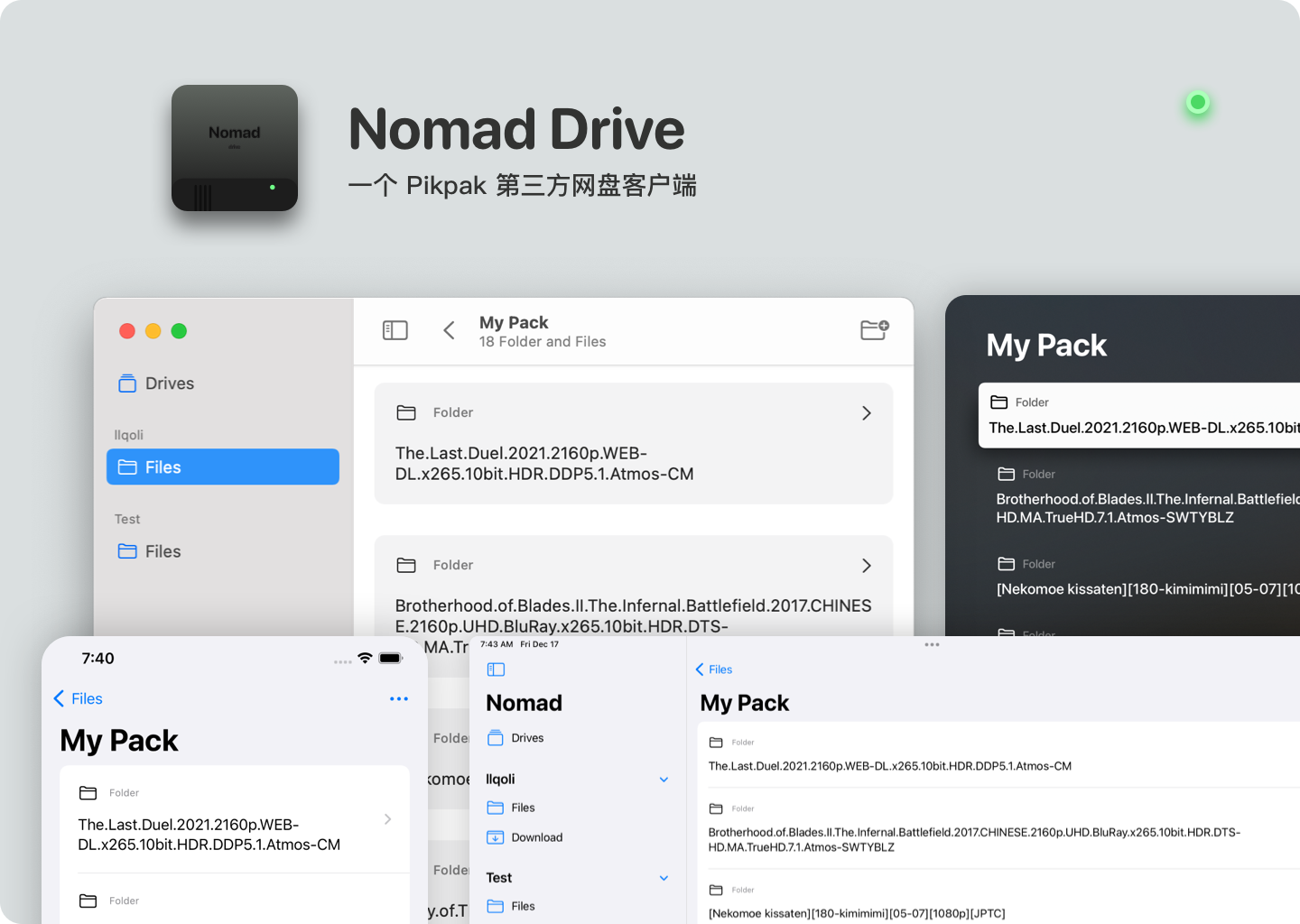The image size is (1300, 924).
Task: Click the chevron on Mac window's Brotherhood.of.Blades card
Action: click(867, 565)
